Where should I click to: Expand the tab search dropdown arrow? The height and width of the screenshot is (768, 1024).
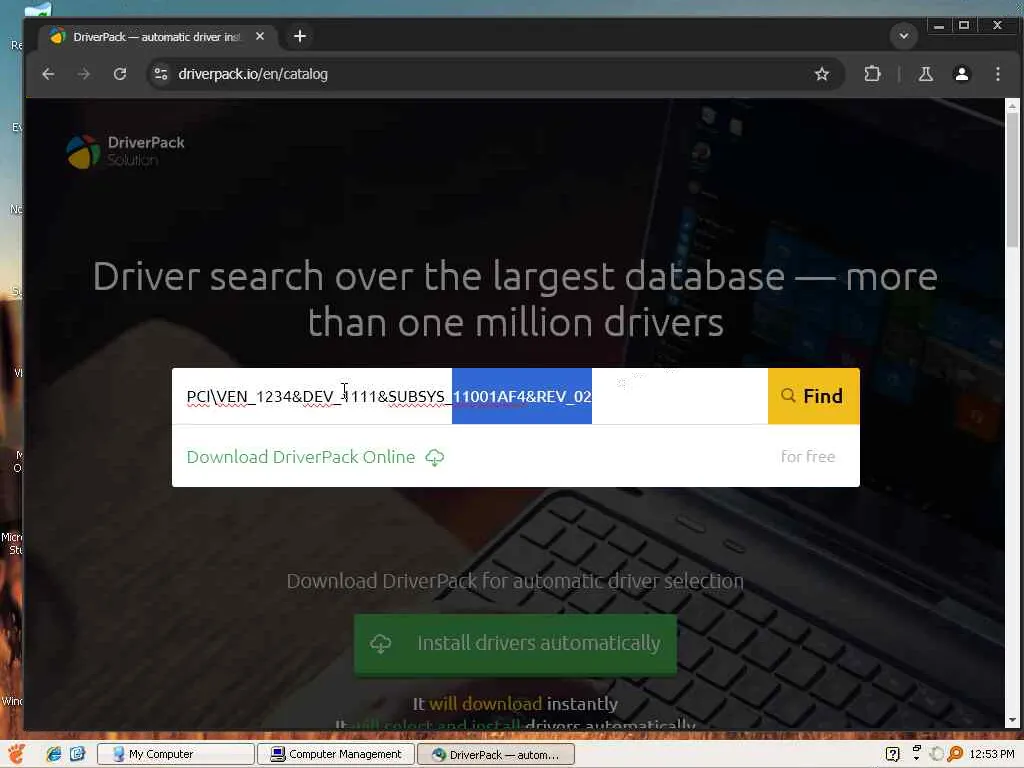click(x=904, y=36)
